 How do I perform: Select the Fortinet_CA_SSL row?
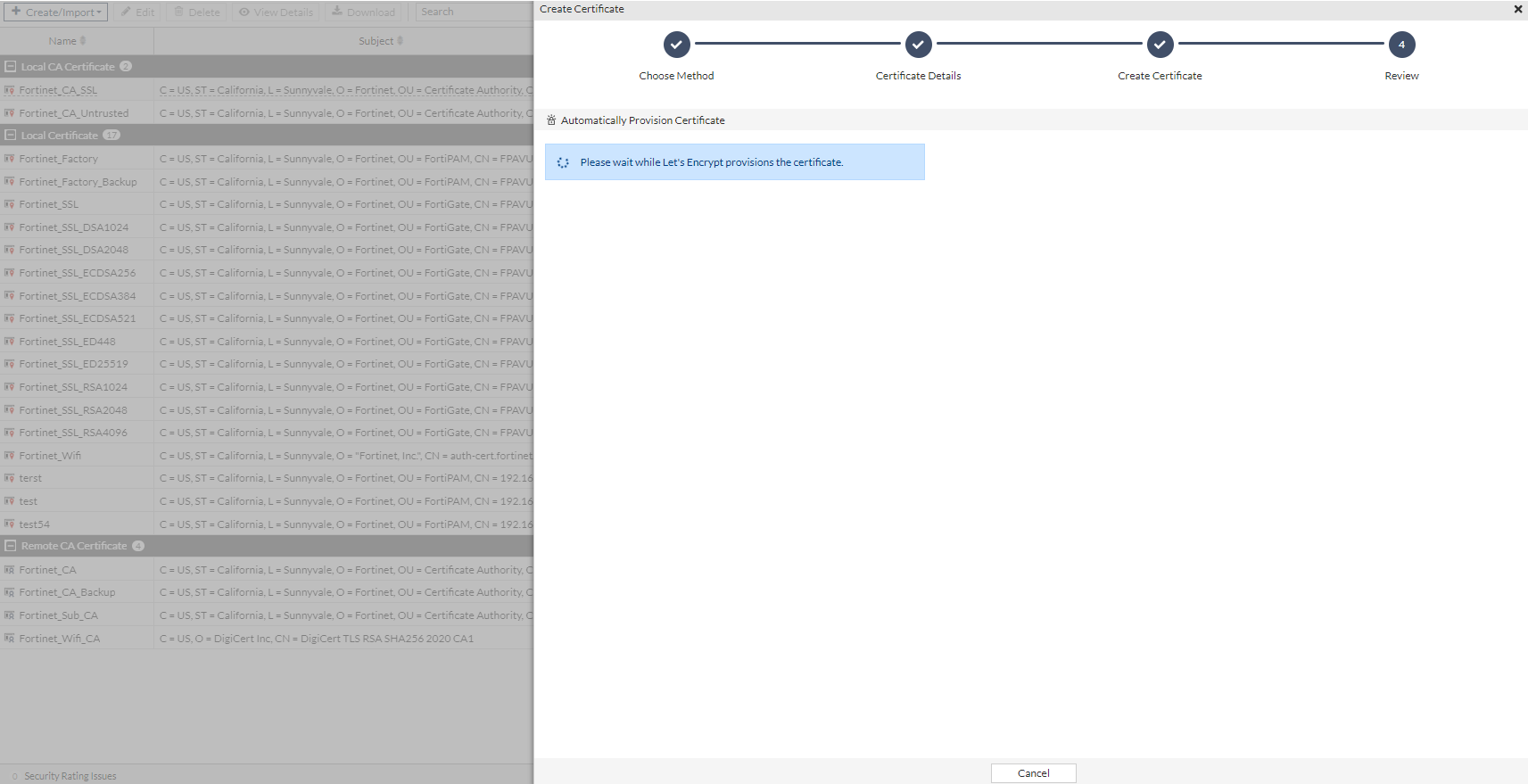[x=267, y=90]
